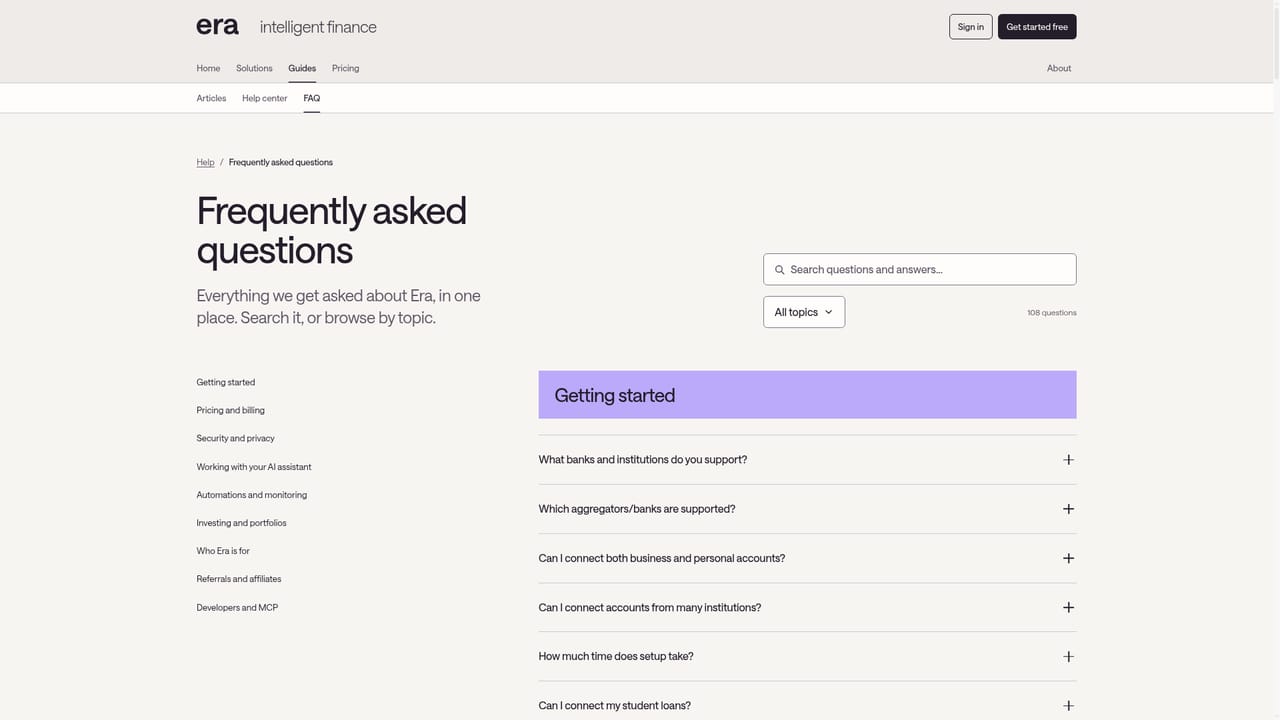Open the Pricing navigation item
Screen dimensions: 1280x720
[x=345, y=68]
